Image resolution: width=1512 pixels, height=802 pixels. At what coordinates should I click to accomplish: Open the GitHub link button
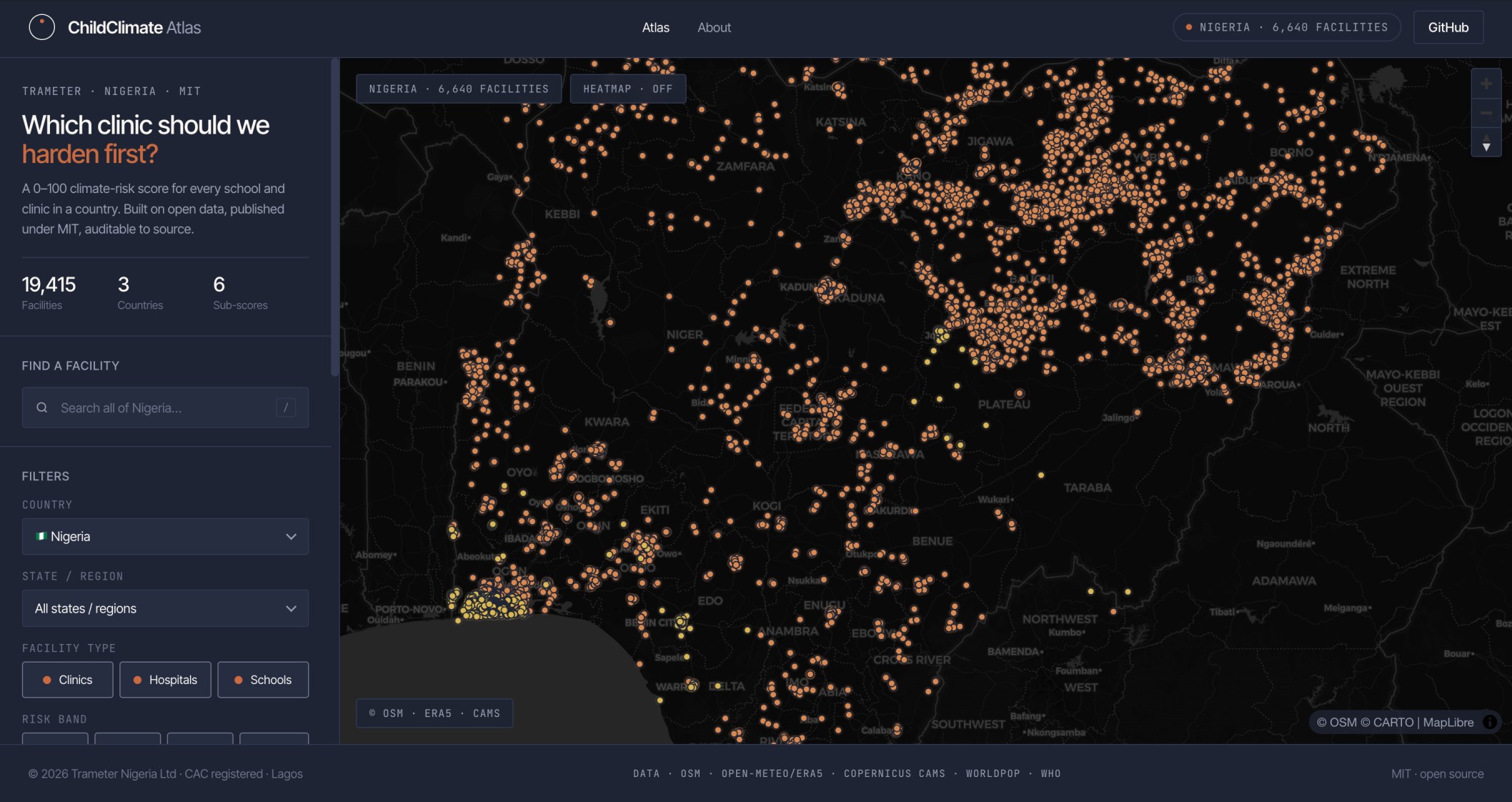click(1448, 27)
